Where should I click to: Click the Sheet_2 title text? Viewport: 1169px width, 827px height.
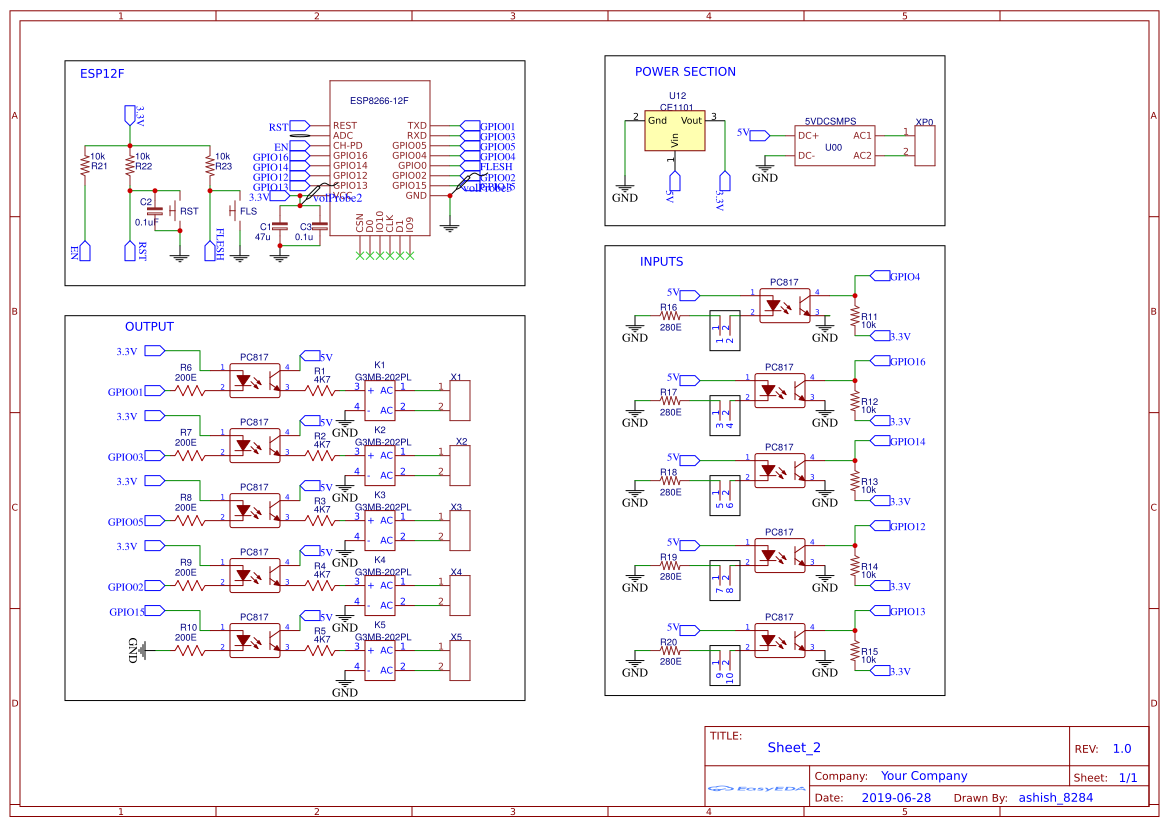point(793,747)
